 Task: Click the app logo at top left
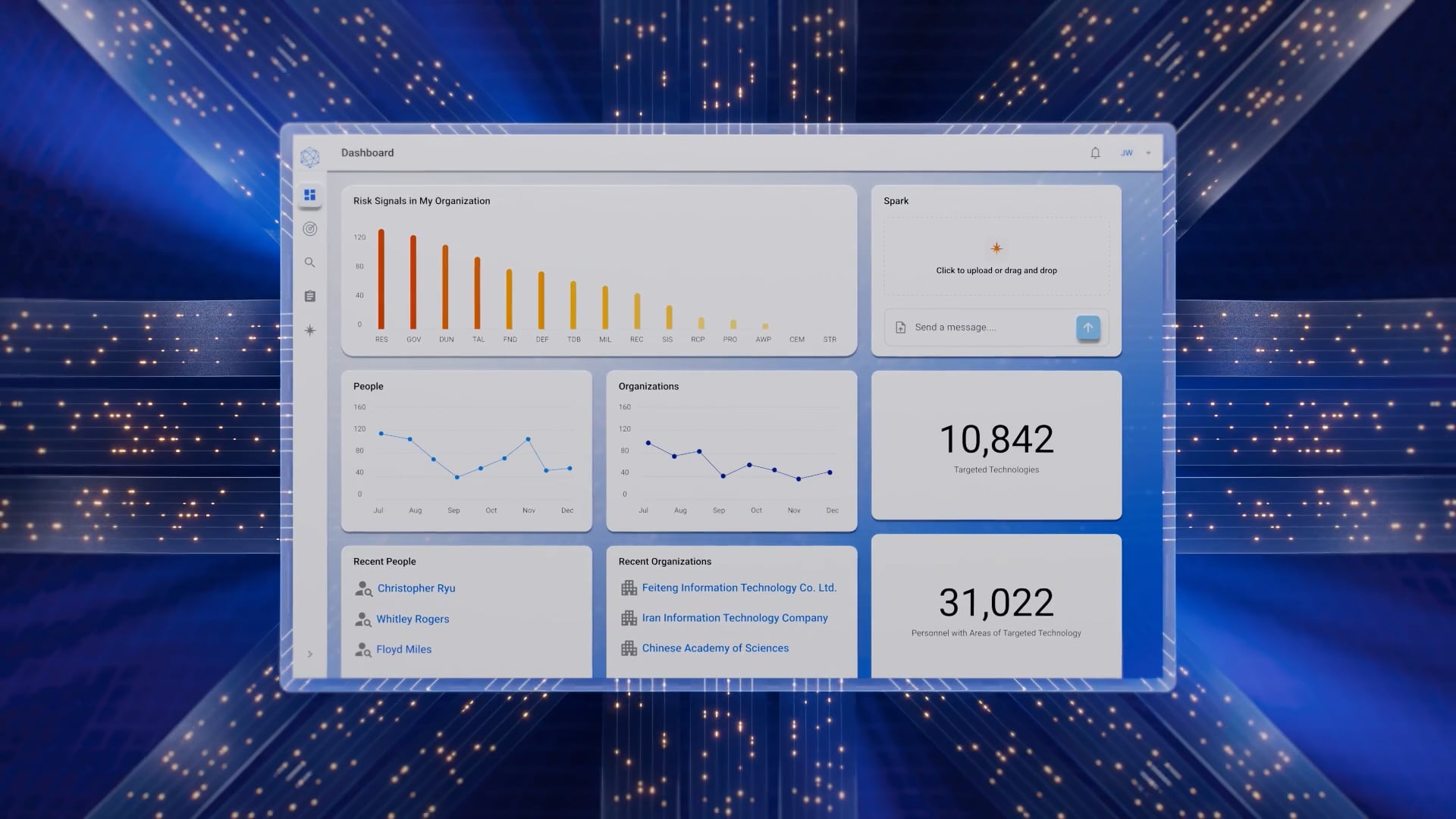click(309, 157)
